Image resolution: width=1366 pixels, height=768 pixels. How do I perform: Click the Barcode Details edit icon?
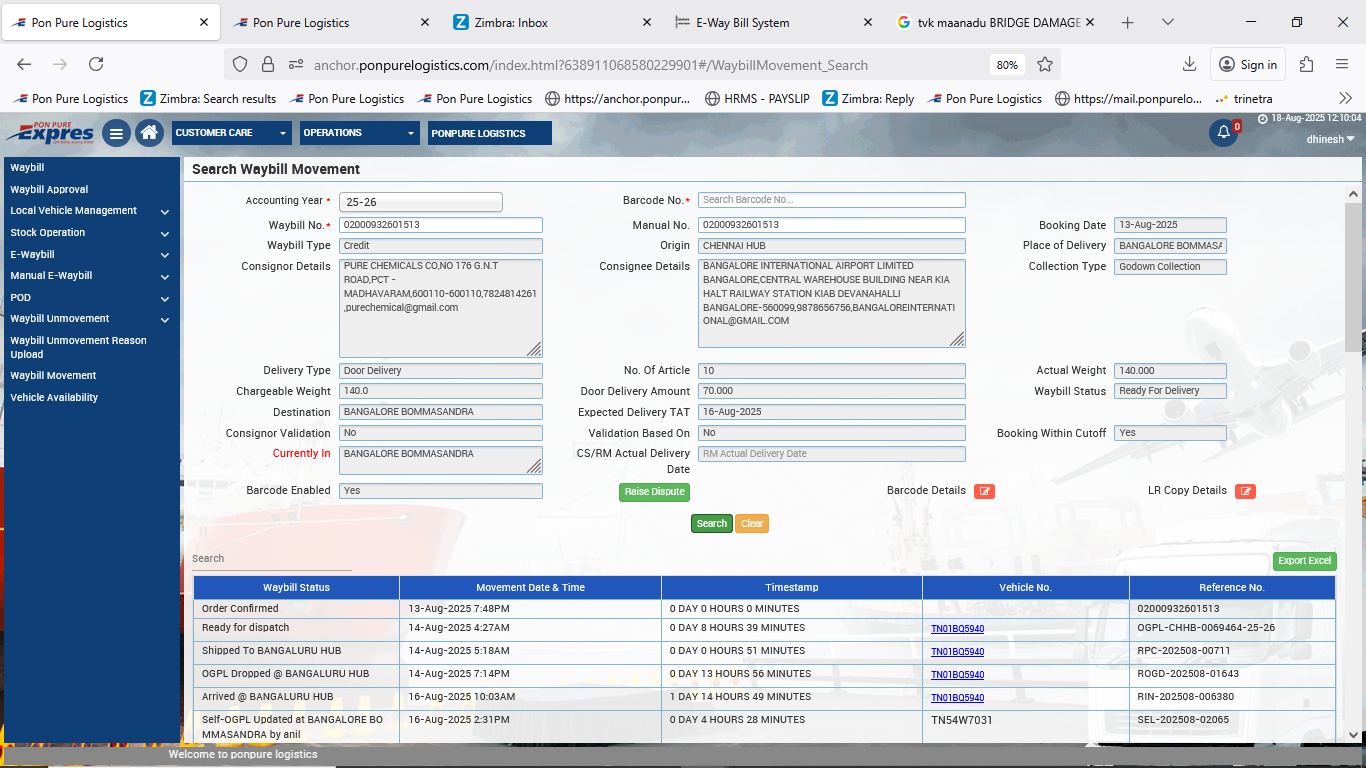[x=984, y=491]
